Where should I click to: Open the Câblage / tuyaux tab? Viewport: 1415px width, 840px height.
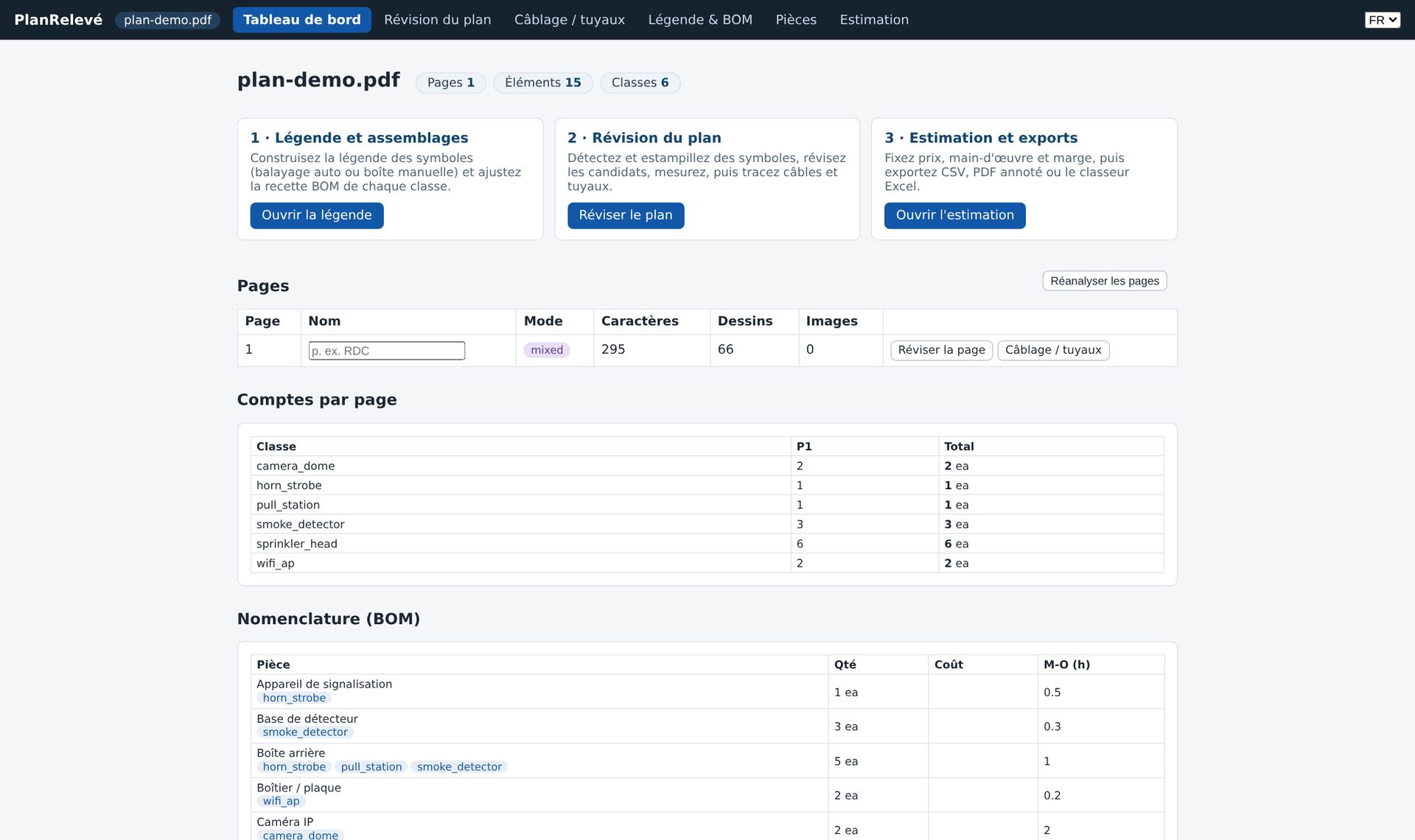(569, 20)
